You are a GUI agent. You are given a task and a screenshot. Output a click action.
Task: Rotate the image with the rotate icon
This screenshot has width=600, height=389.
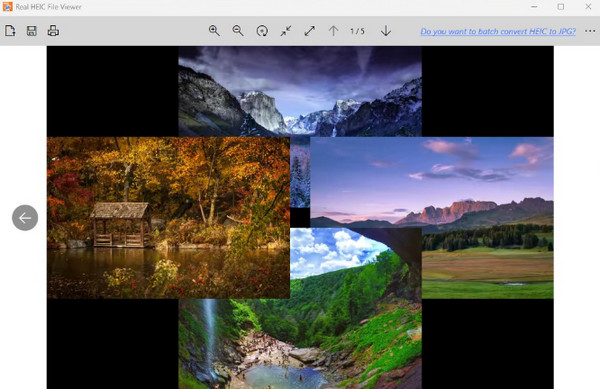[x=262, y=31]
